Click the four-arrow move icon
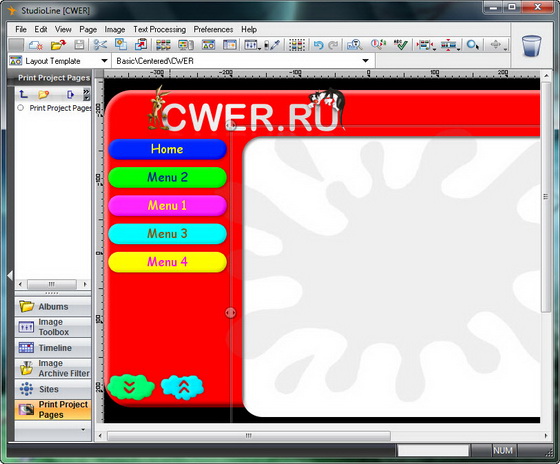560x464 pixels. point(495,45)
